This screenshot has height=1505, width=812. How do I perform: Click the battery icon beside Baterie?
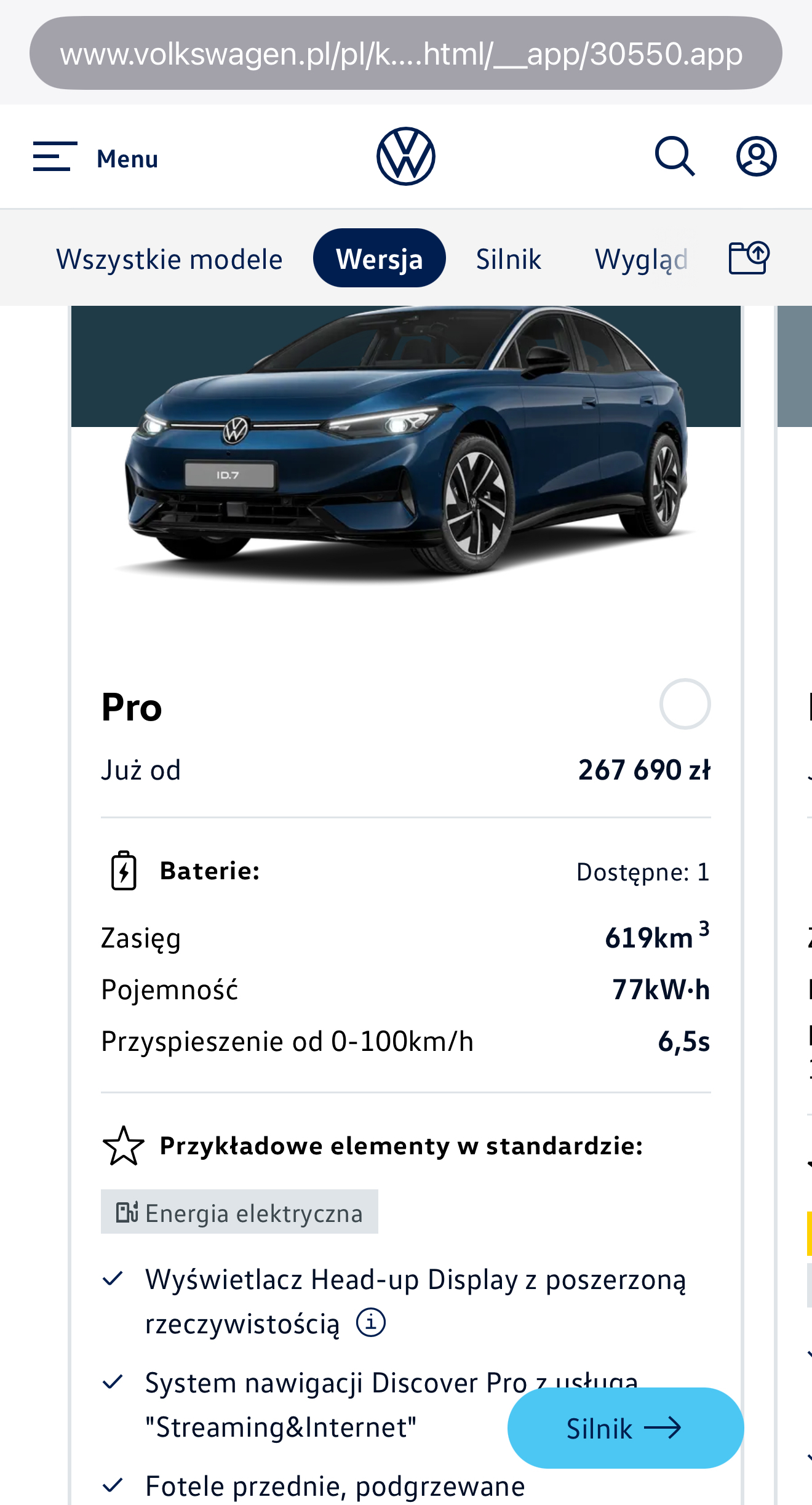coord(124,871)
